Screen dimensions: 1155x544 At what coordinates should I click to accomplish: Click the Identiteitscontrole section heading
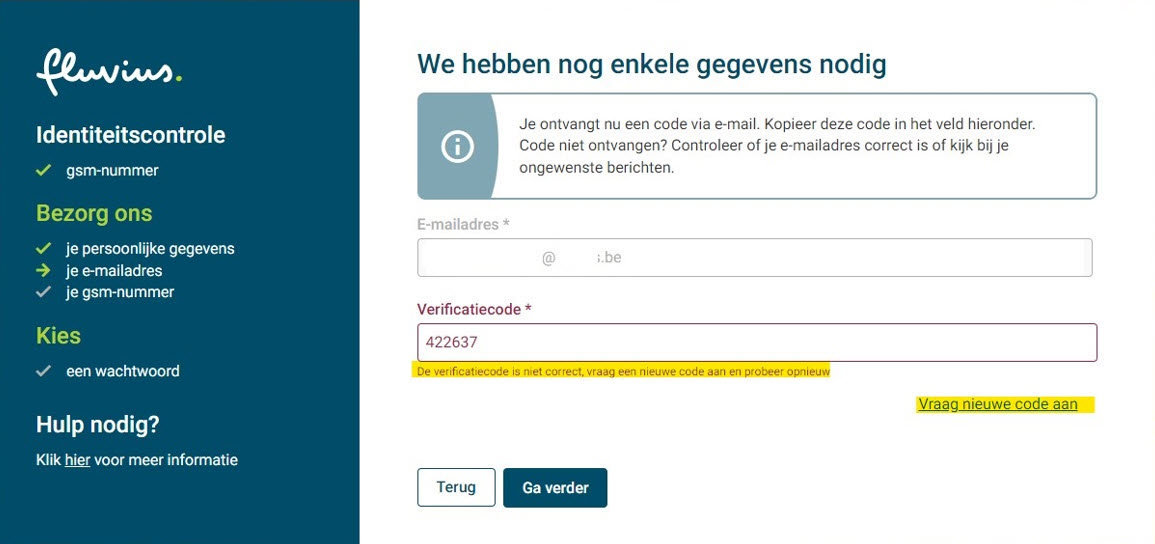[130, 135]
